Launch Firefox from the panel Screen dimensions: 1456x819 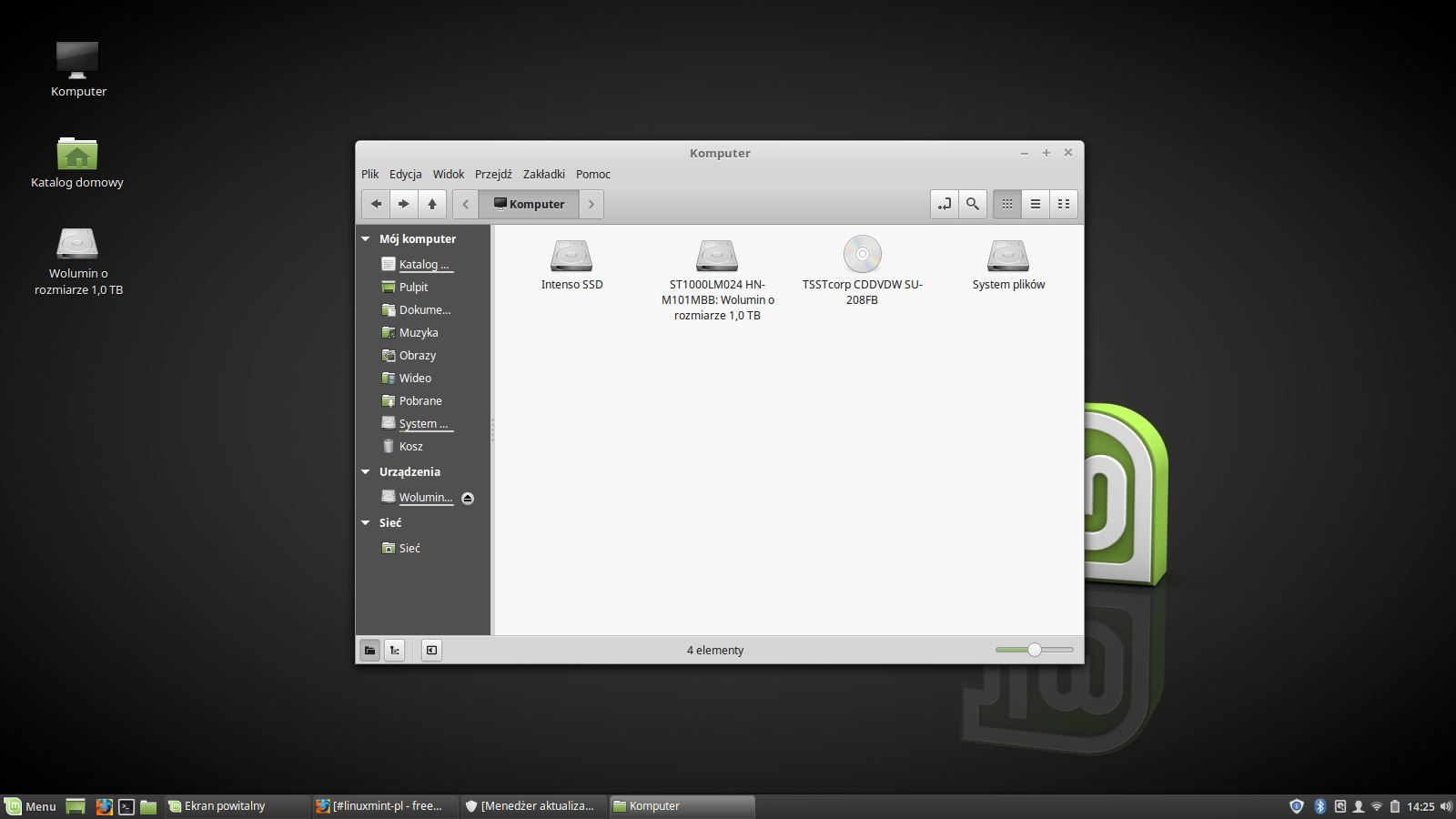[x=105, y=806]
